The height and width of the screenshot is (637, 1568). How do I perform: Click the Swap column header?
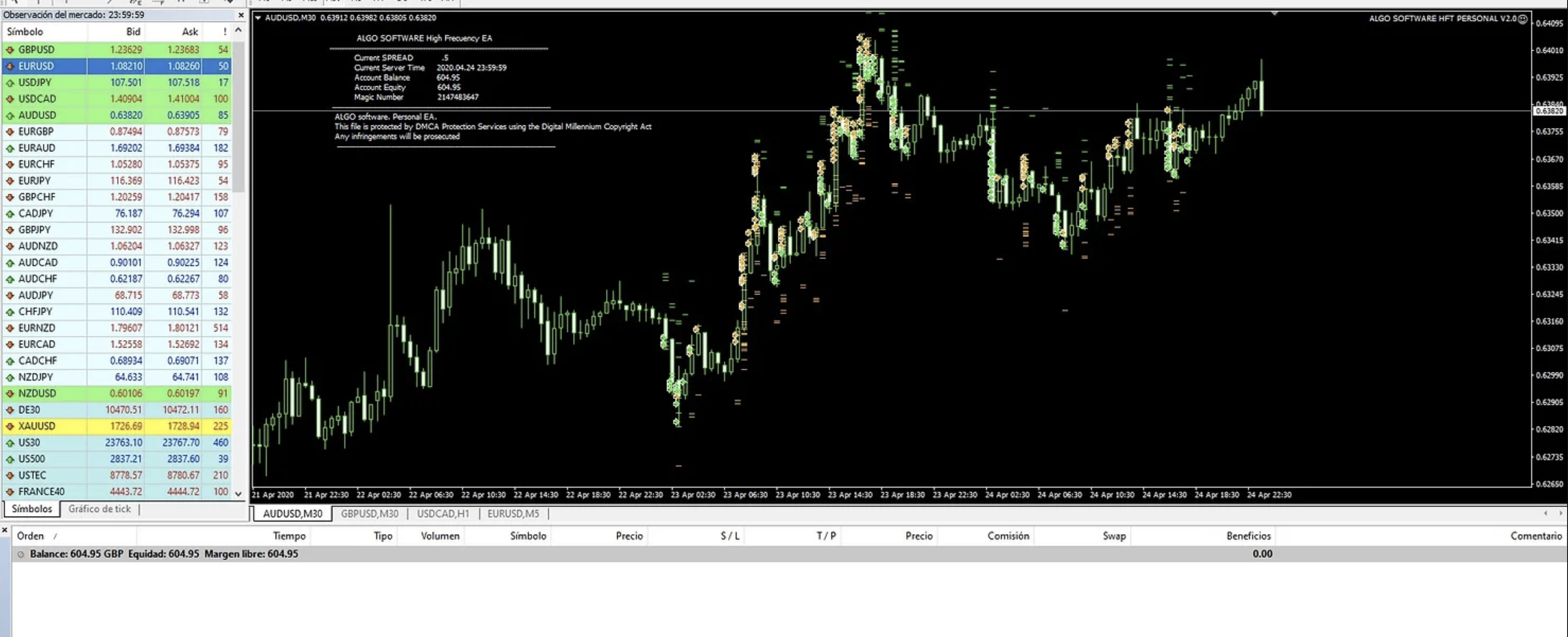1082,536
